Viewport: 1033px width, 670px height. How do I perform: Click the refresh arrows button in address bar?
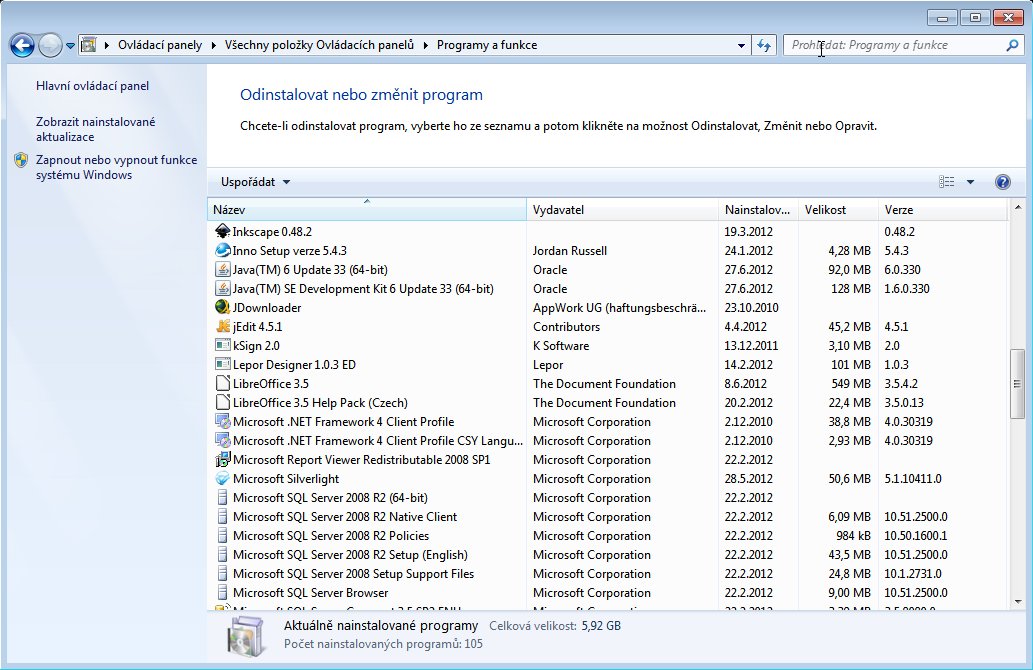tap(764, 45)
